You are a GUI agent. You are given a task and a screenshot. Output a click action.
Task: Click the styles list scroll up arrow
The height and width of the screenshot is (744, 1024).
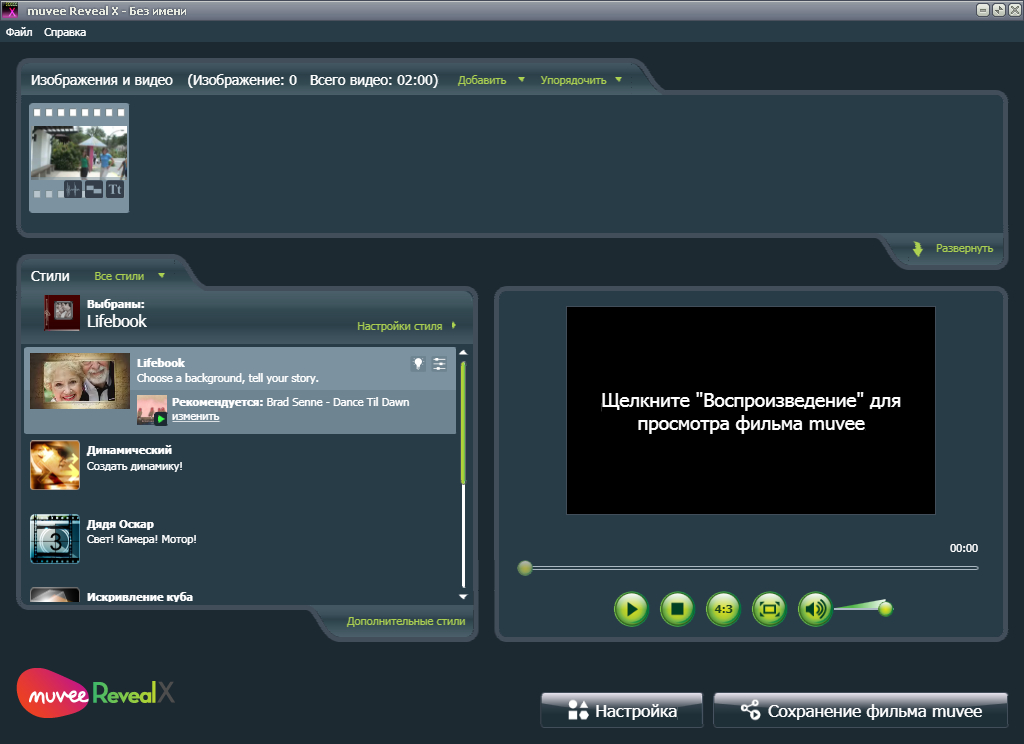463,353
